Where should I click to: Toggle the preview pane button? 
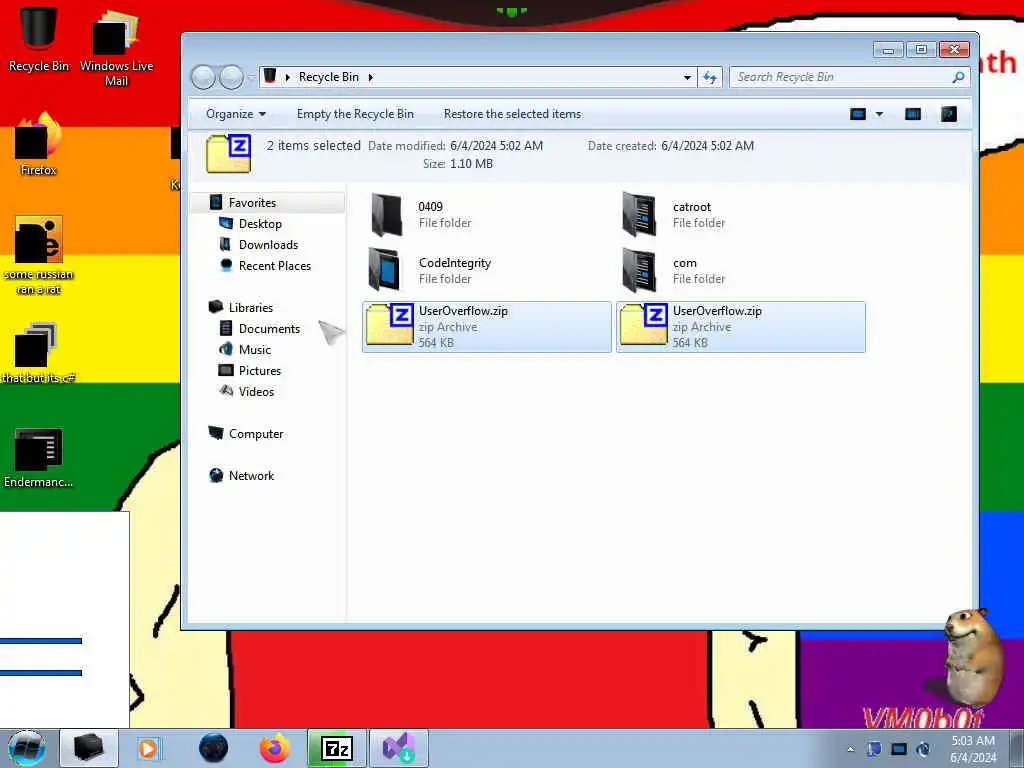tap(912, 114)
